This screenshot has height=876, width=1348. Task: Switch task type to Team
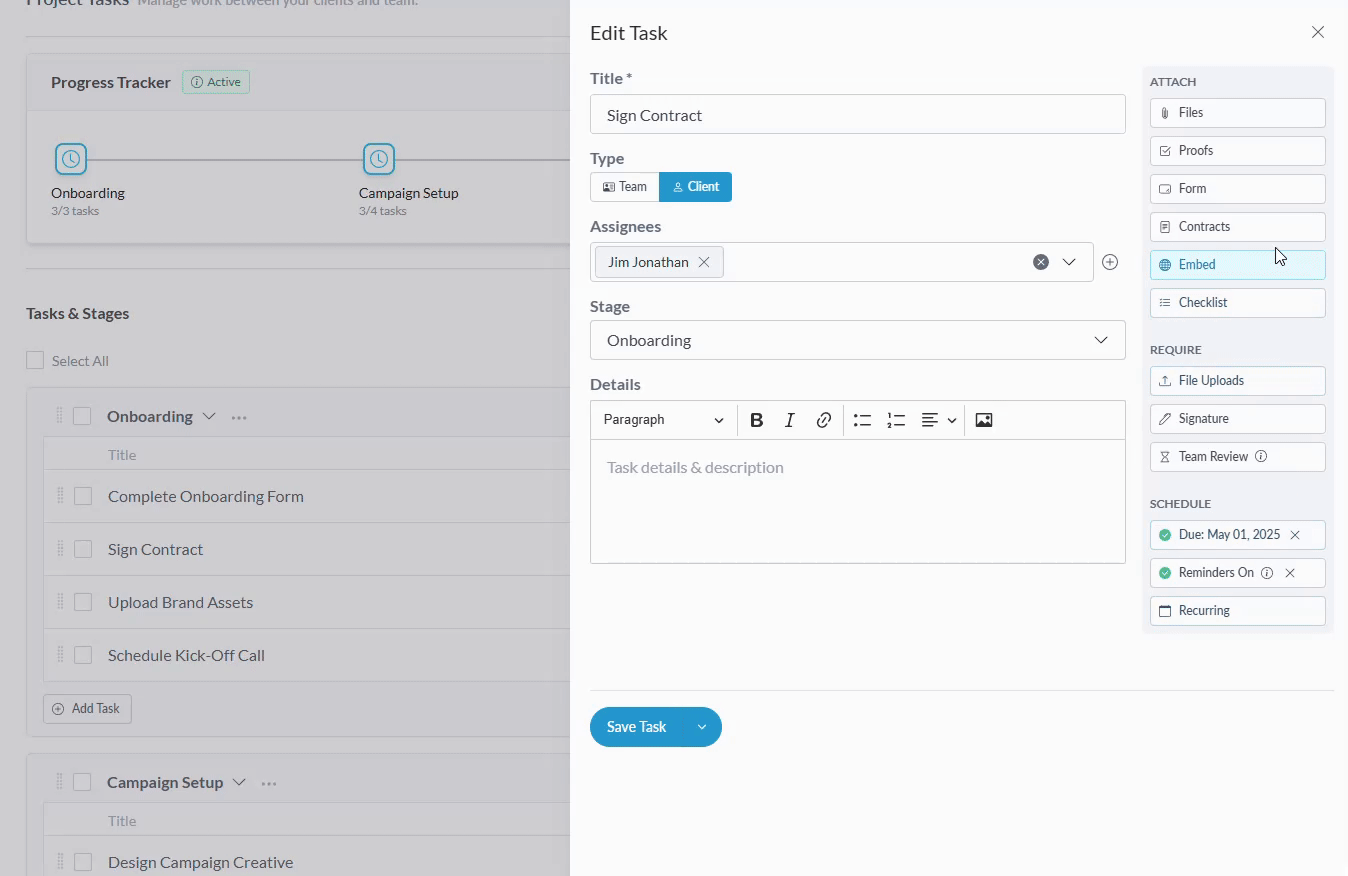(625, 187)
